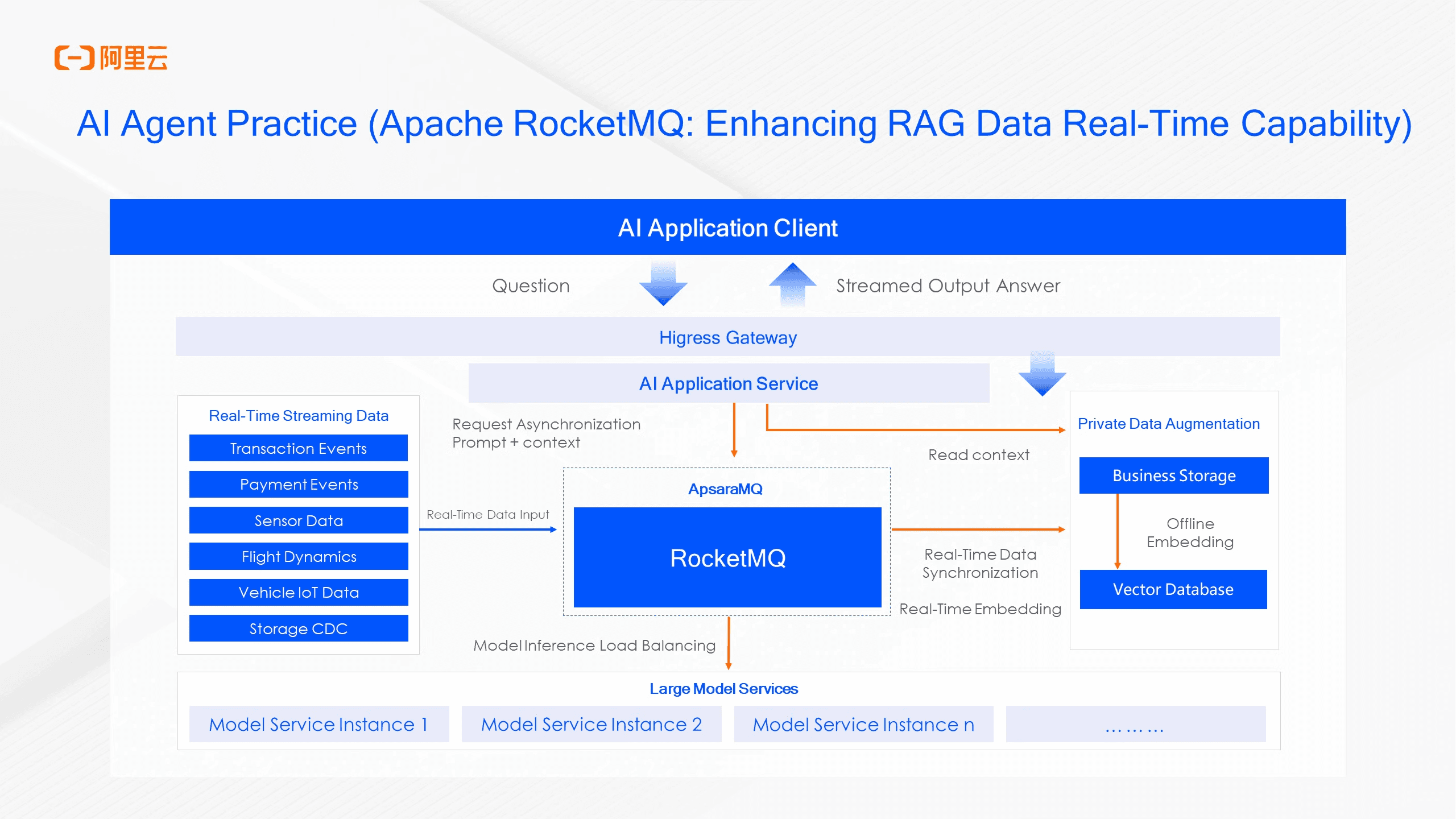Click the Real-Time Streaming Data heading
This screenshot has width=1456, height=819.
tap(299, 416)
